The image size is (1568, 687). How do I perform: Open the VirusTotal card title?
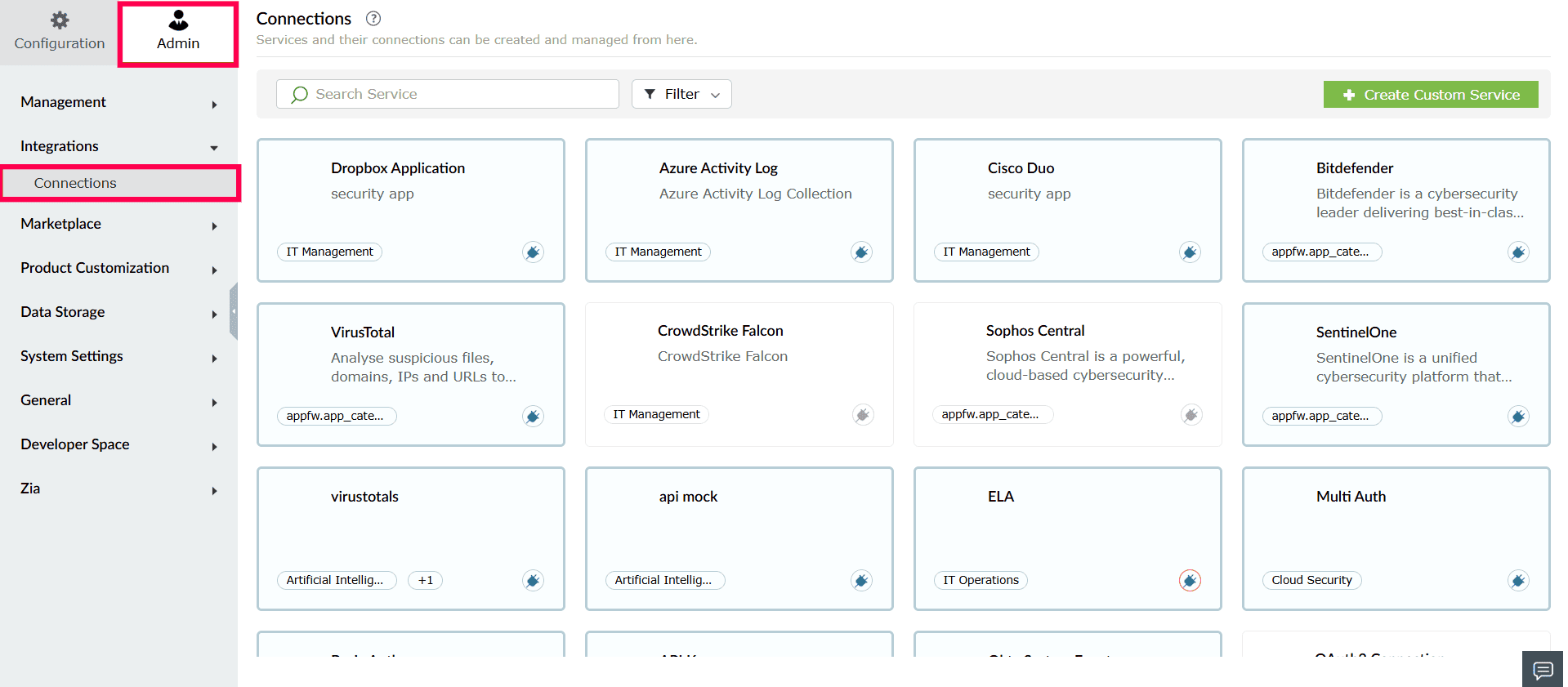[x=363, y=332]
